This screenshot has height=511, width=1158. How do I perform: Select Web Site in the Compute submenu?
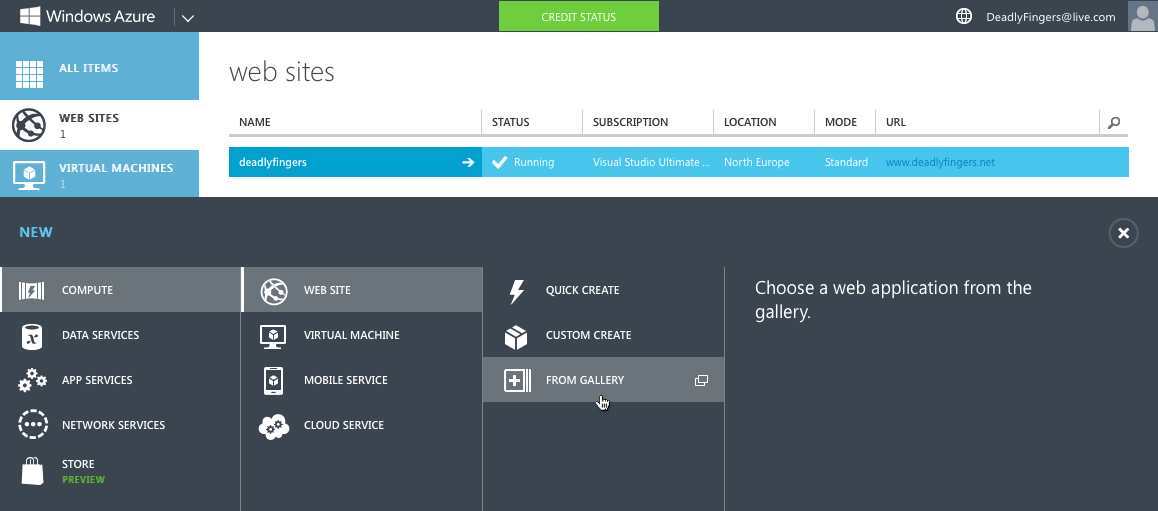(x=363, y=289)
